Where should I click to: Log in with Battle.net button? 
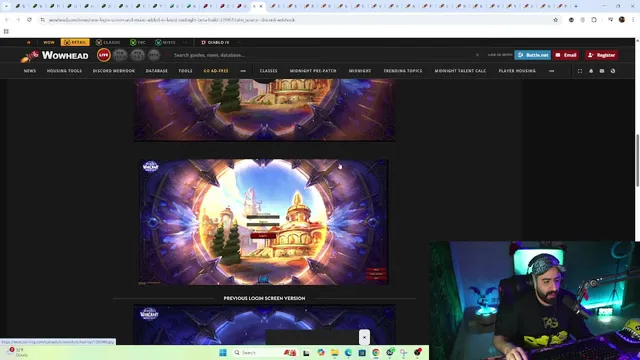pos(533,55)
